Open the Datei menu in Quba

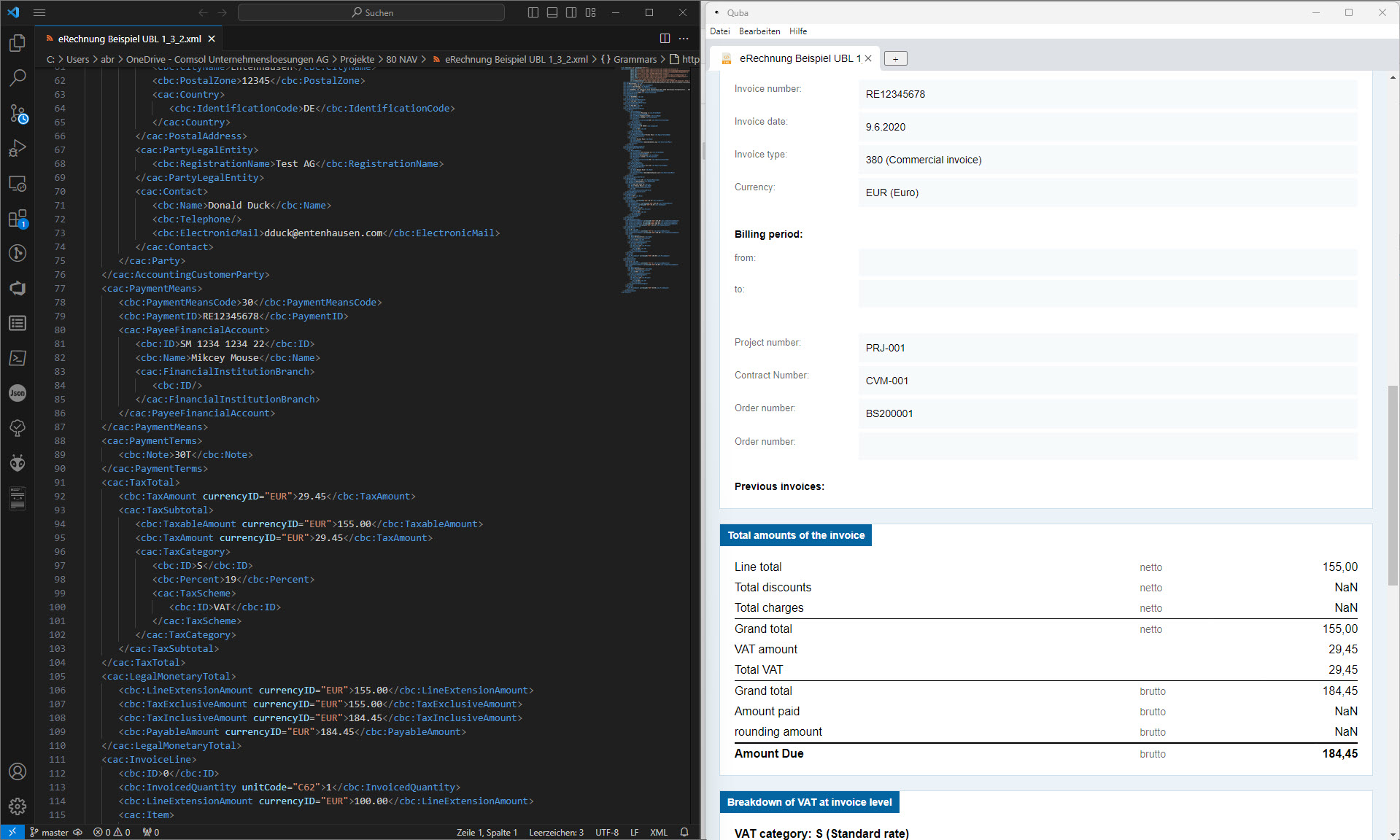tap(720, 31)
